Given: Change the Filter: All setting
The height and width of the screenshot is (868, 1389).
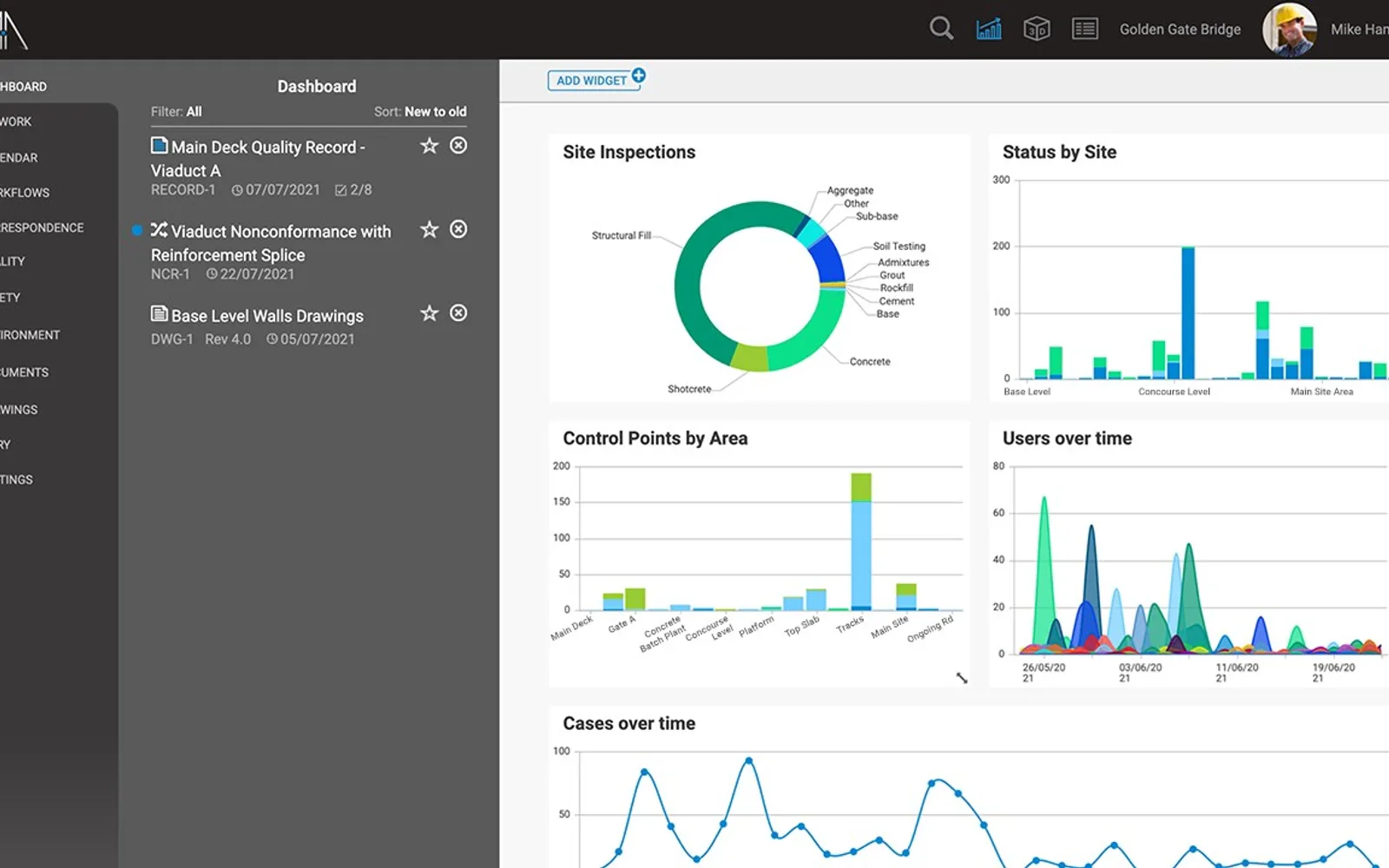Looking at the screenshot, I should point(176,112).
